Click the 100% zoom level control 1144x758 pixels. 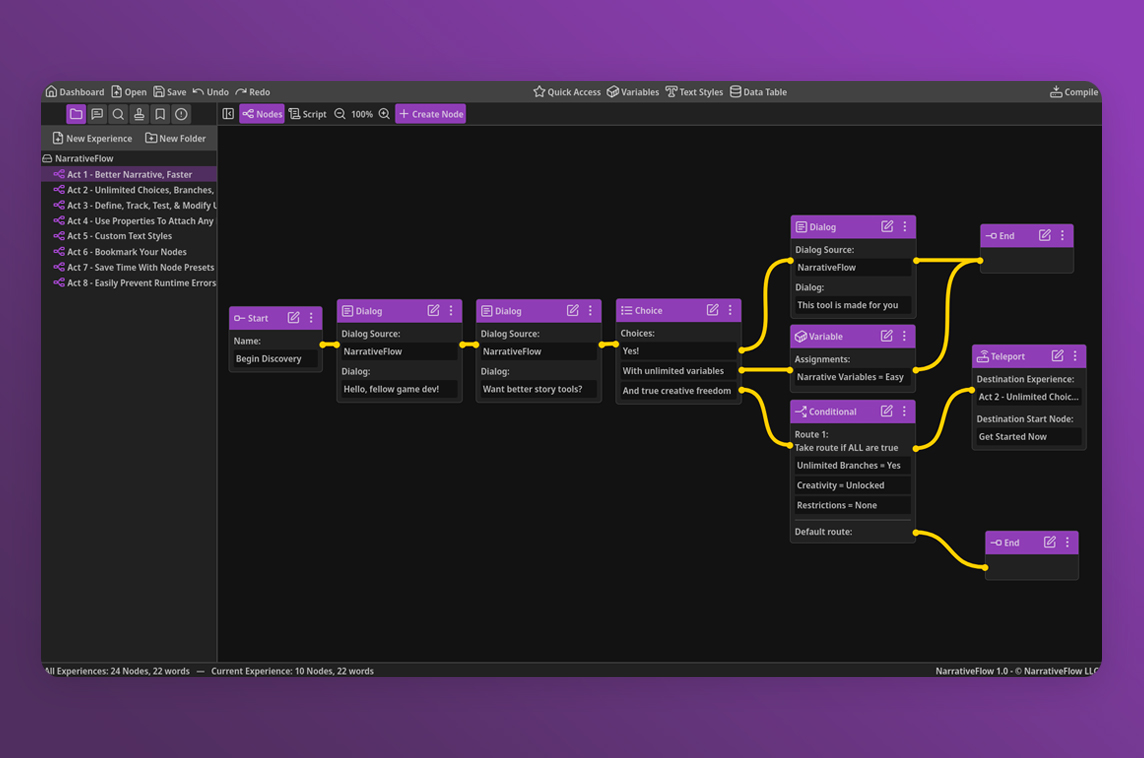361,114
